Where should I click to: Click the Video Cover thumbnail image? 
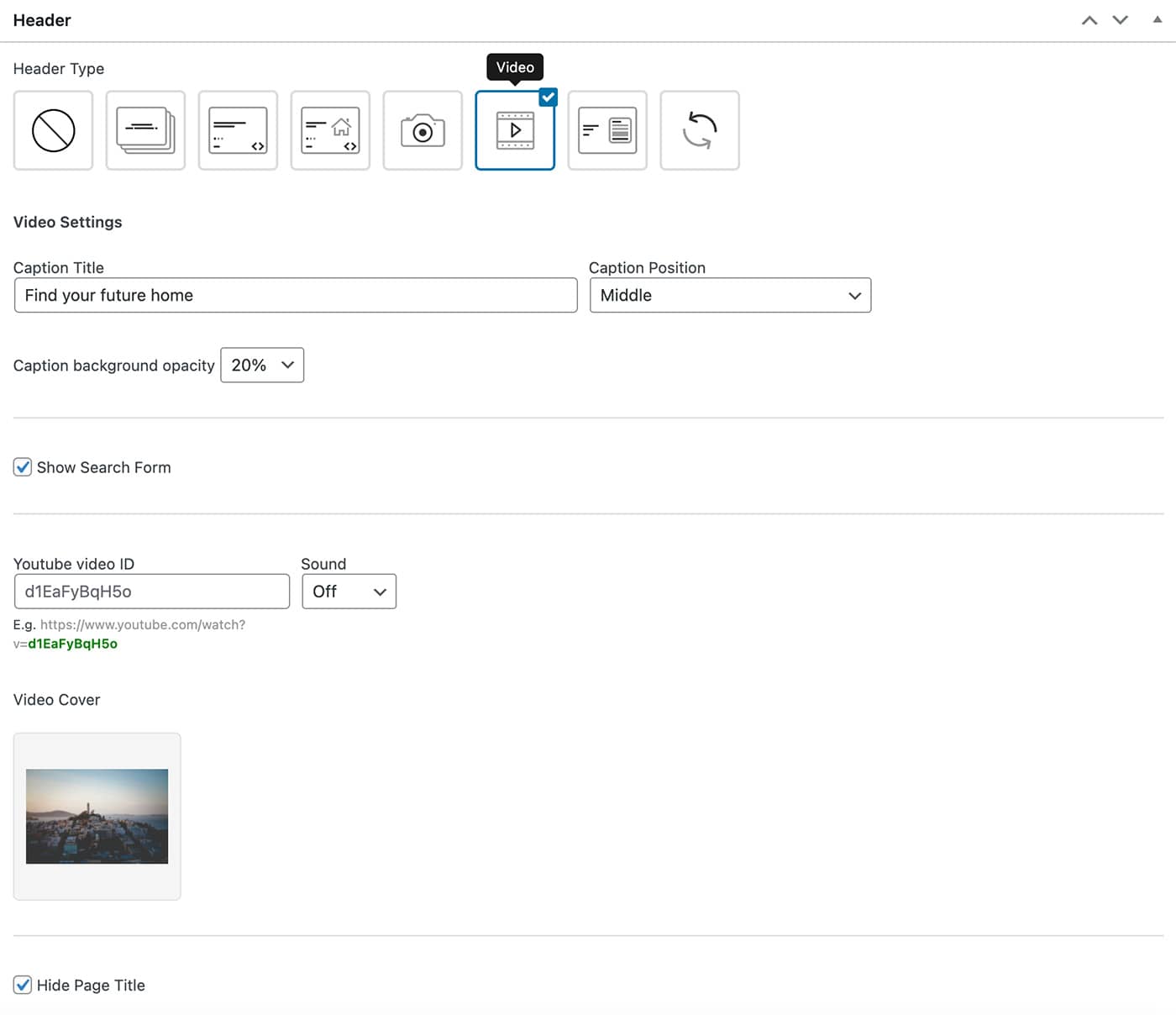click(x=97, y=816)
